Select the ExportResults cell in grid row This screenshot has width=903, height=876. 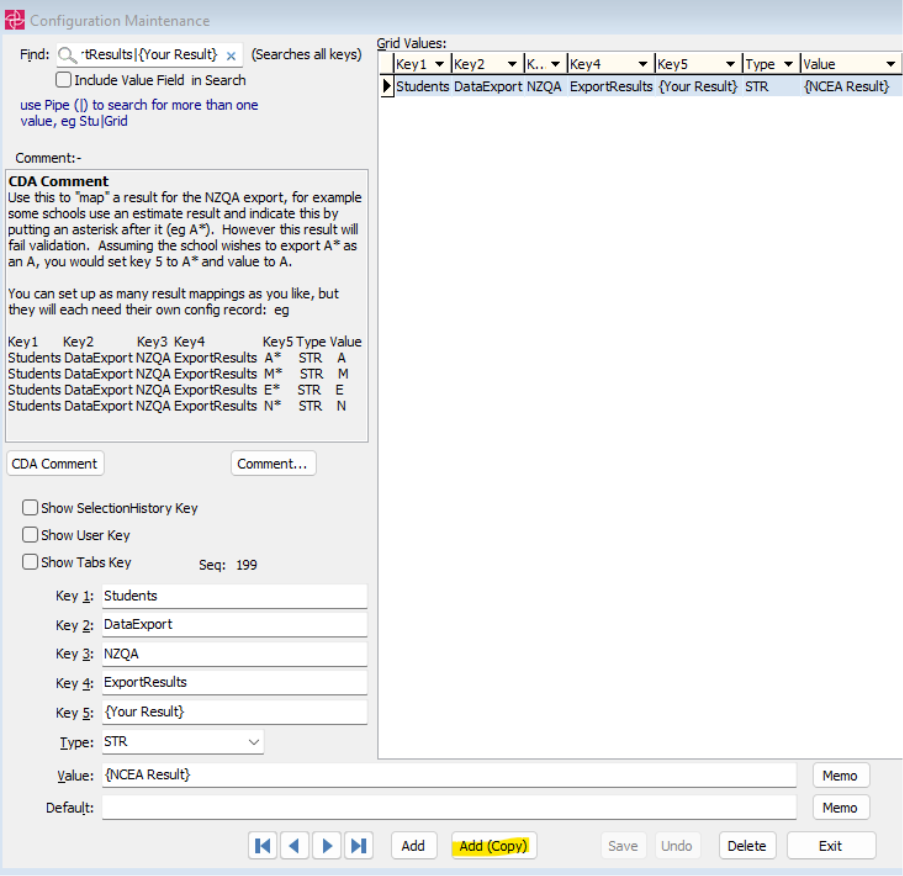click(611, 86)
